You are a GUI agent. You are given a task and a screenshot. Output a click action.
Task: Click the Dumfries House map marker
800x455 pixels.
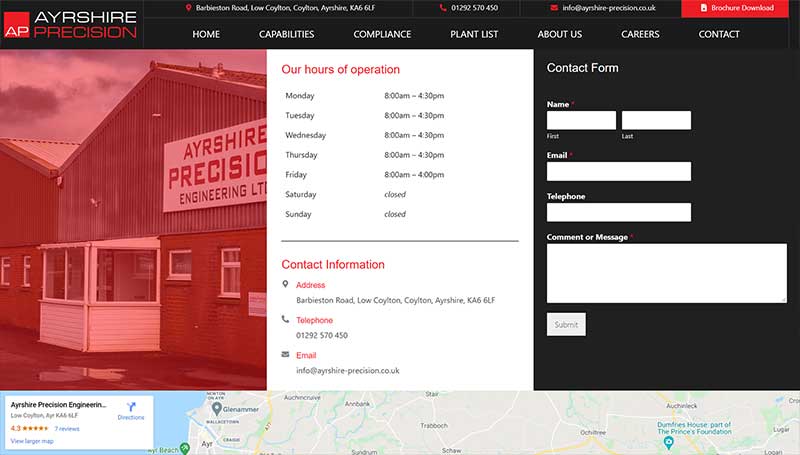coord(668,442)
